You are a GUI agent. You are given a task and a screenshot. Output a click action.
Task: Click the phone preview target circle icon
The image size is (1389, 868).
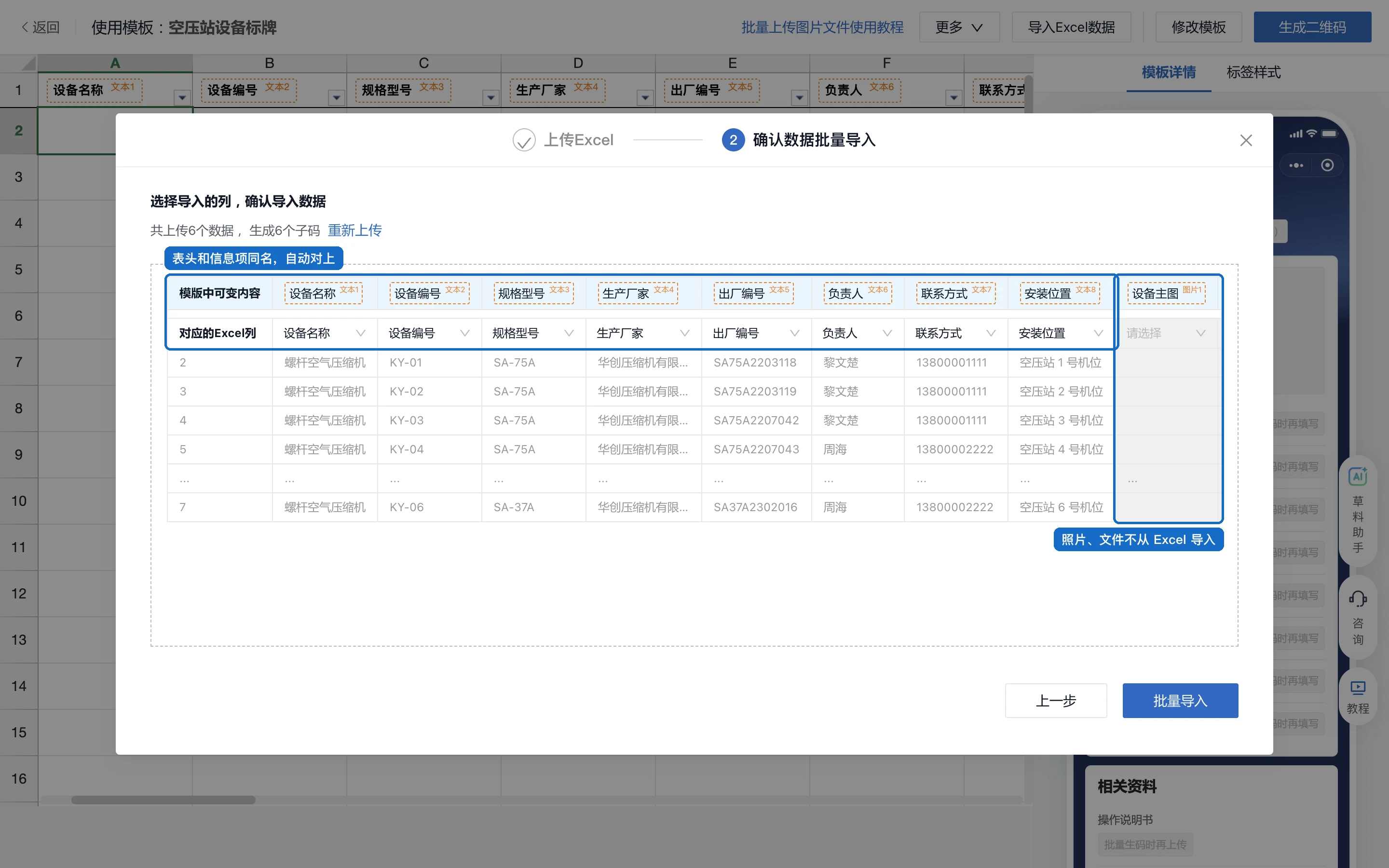click(x=1327, y=165)
